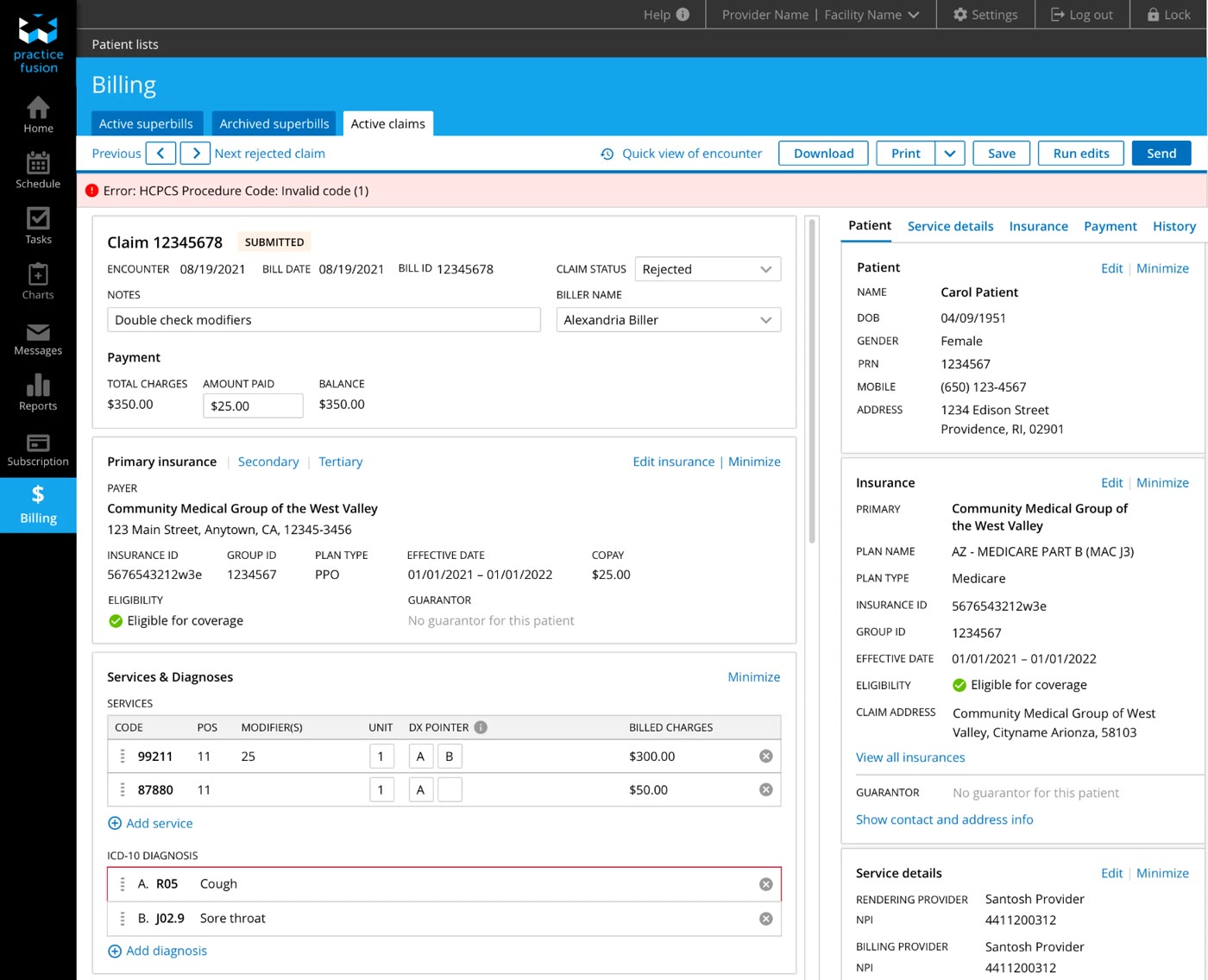Open Provider Name Facility Name dropdown
This screenshot has width=1208, height=980.
[x=821, y=15]
